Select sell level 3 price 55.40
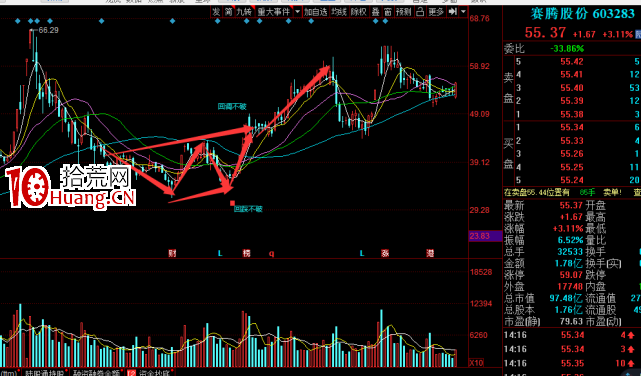 [572, 88]
